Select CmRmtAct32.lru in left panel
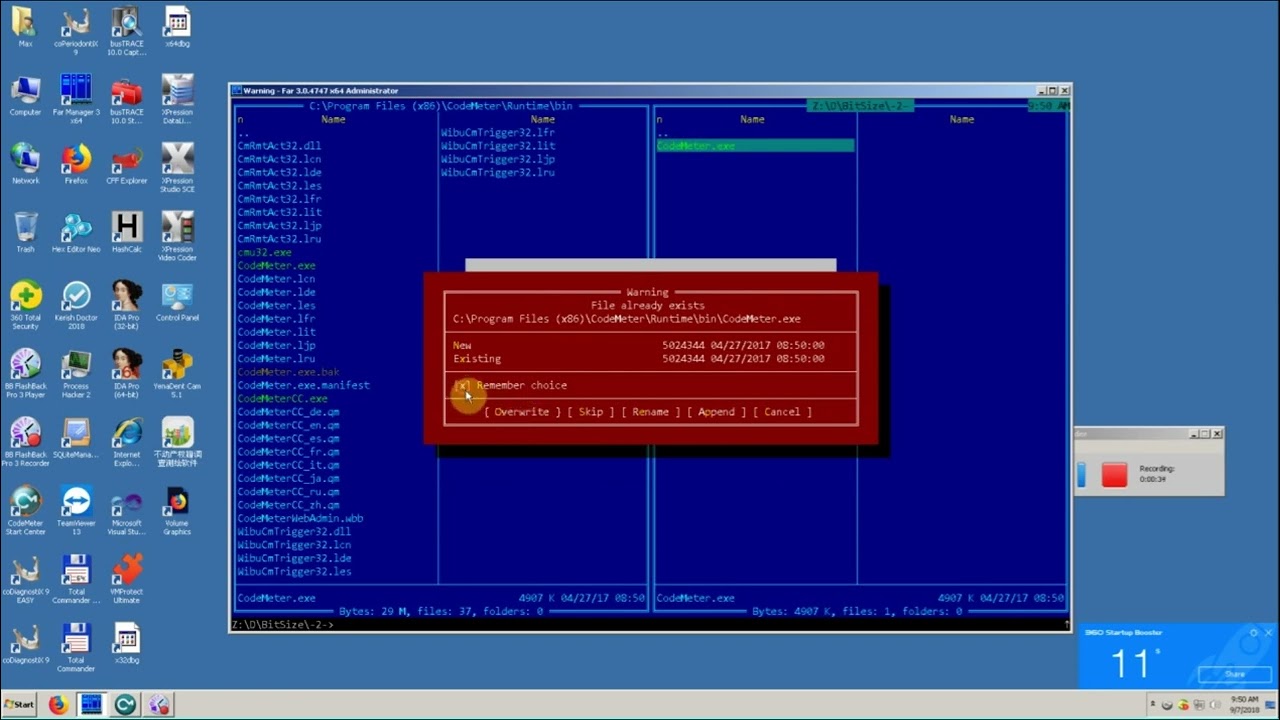Viewport: 1280px width, 720px height. click(x=279, y=239)
